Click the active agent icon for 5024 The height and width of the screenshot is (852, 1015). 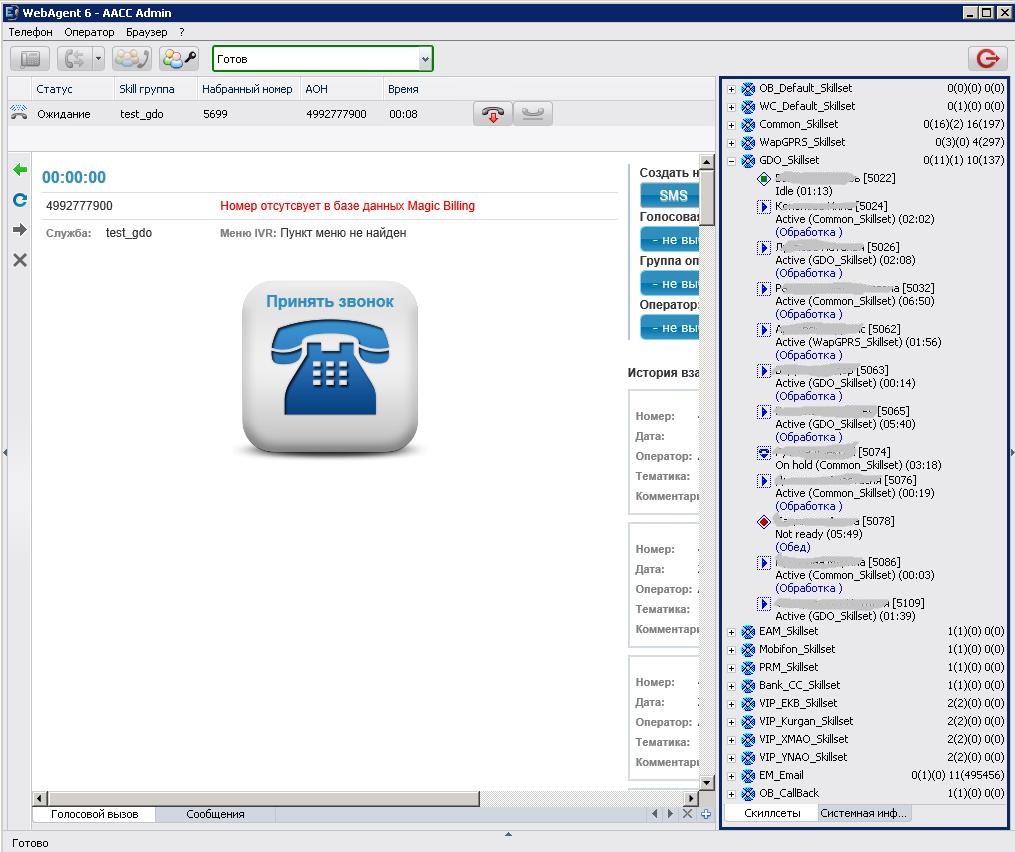pos(764,207)
